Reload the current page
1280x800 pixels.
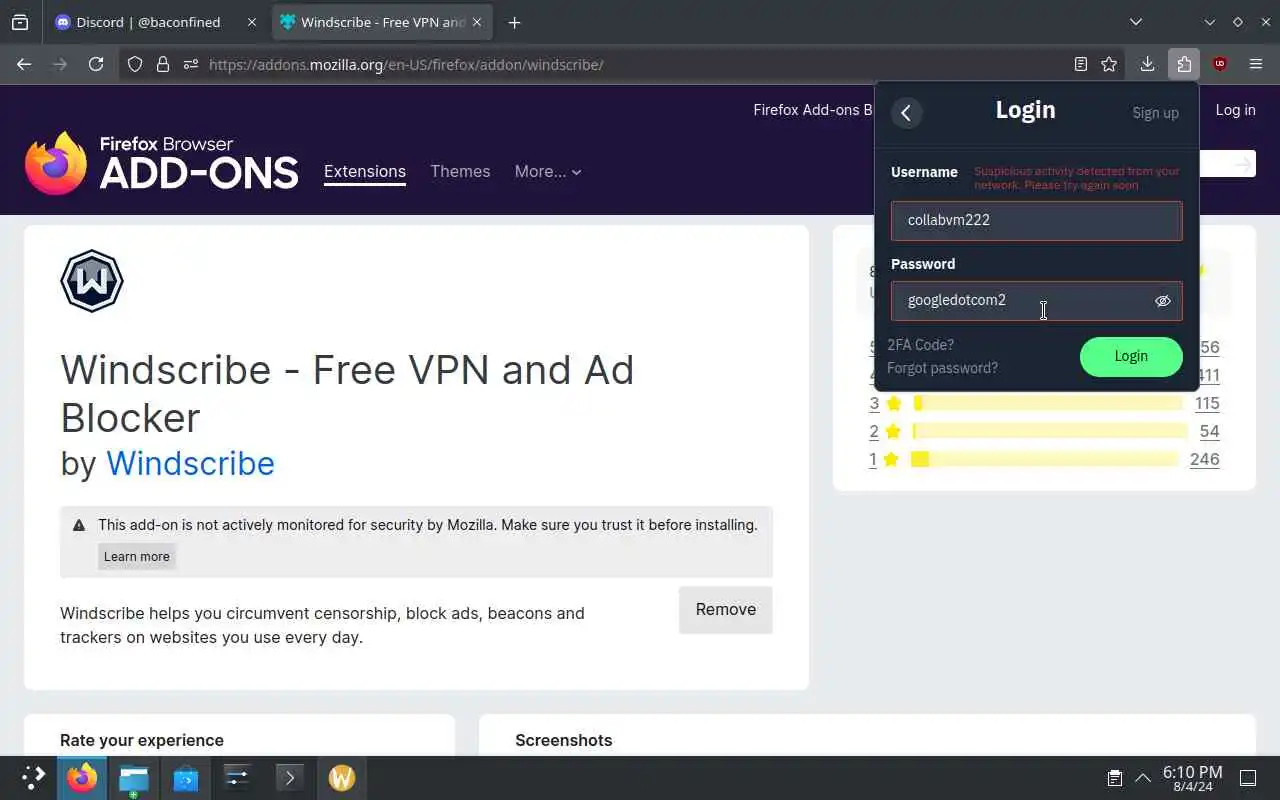(x=96, y=64)
